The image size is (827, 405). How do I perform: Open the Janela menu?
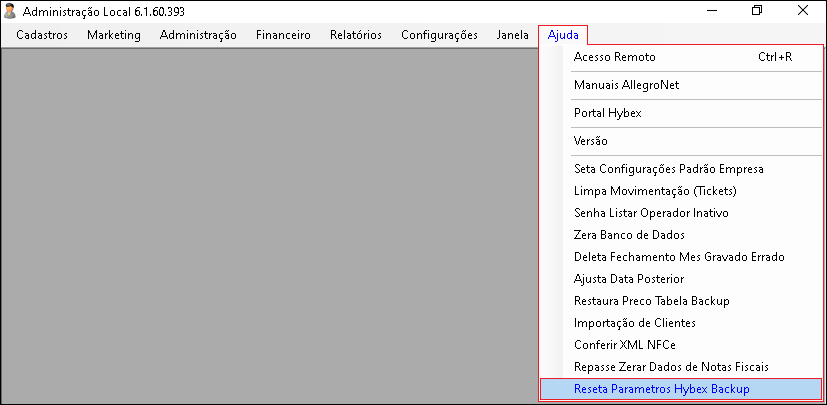tap(513, 35)
